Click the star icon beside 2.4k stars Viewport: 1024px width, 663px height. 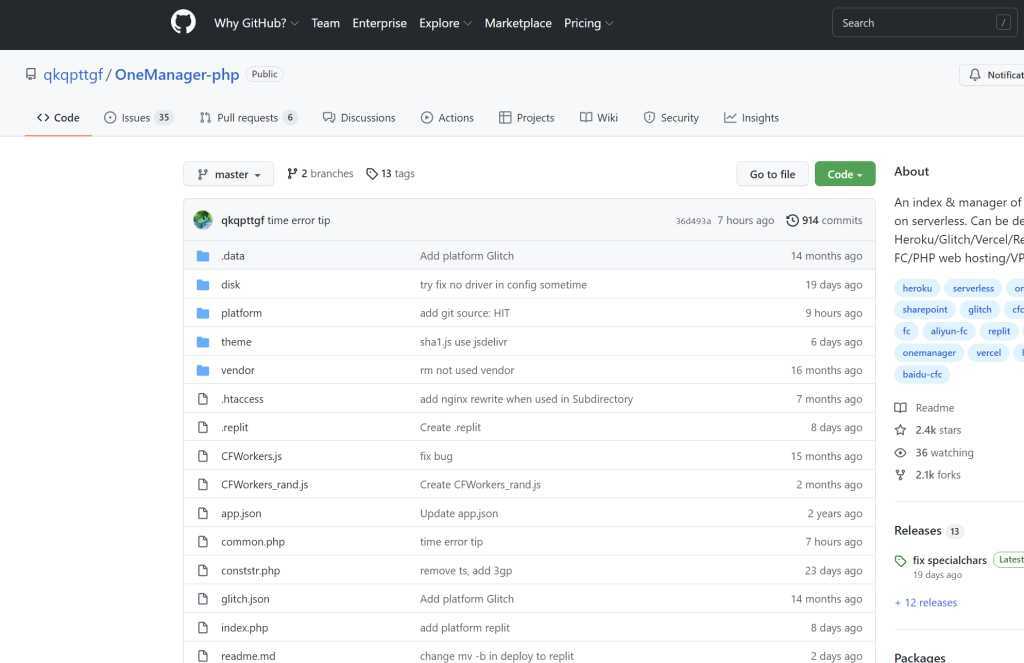pos(900,430)
